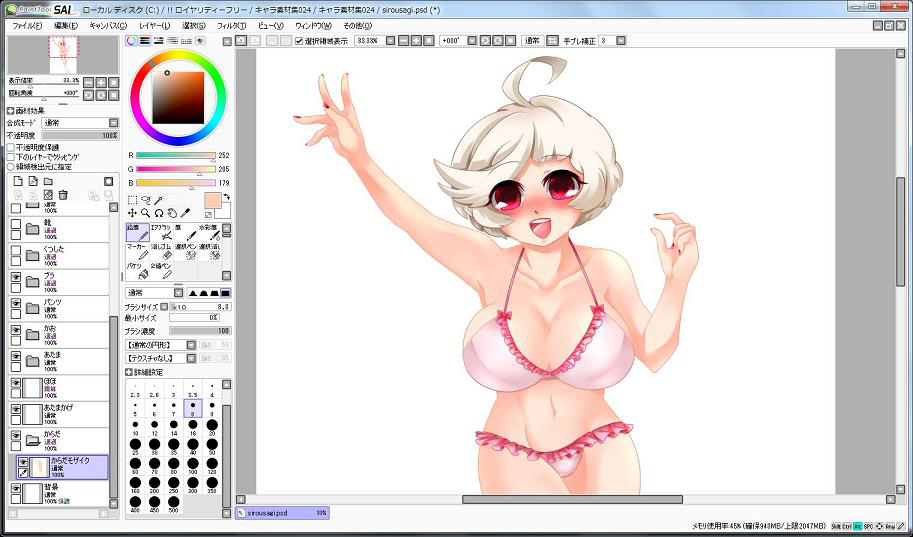The height and width of the screenshot is (537, 913).
Task: Click the trash icon to delete layer
Action: pos(63,195)
